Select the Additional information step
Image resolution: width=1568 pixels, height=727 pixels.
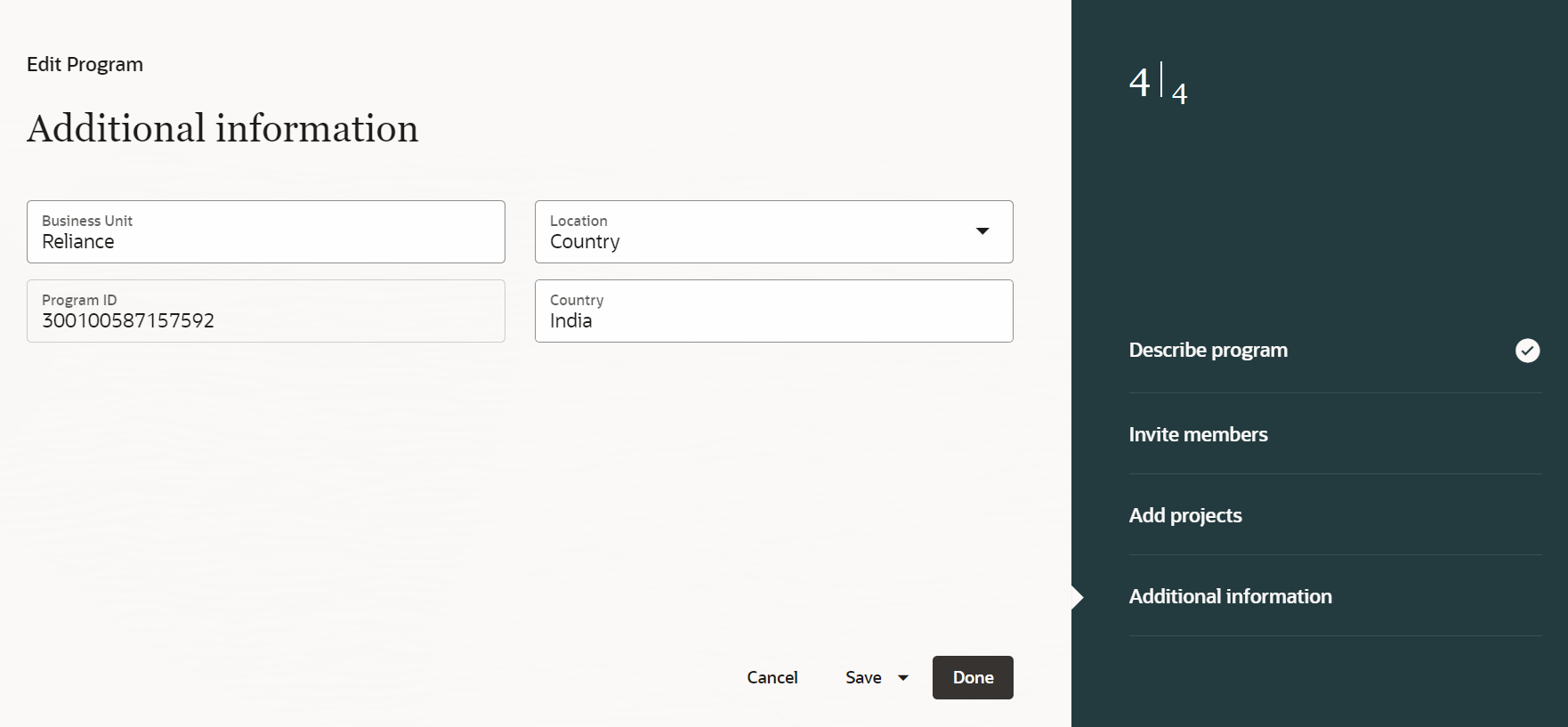point(1230,596)
